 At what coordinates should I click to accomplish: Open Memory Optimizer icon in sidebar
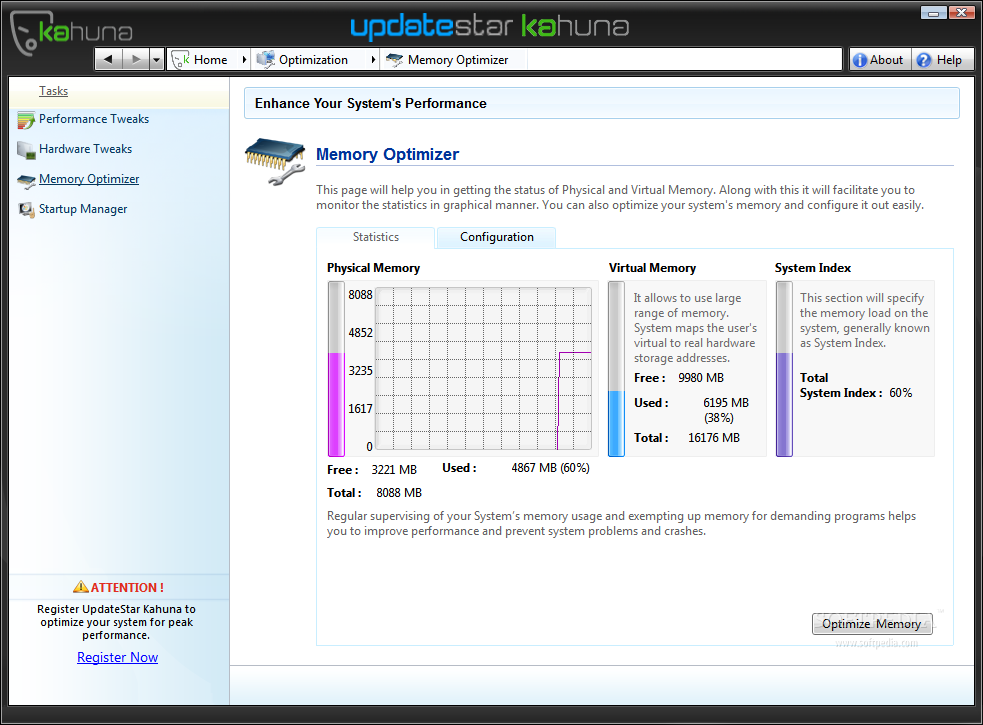(x=26, y=181)
